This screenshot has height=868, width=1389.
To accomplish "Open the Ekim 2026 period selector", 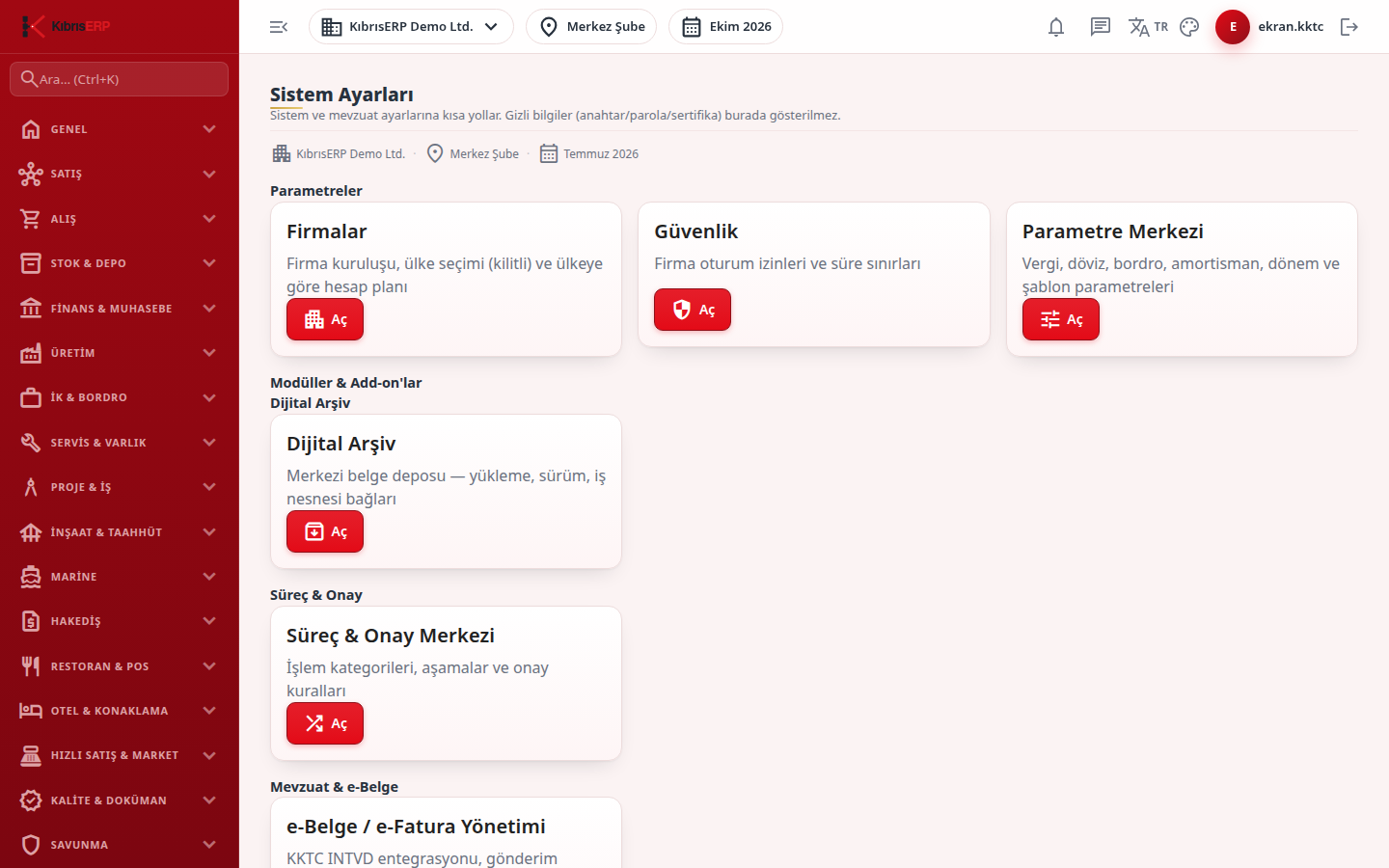I will click(725, 27).
